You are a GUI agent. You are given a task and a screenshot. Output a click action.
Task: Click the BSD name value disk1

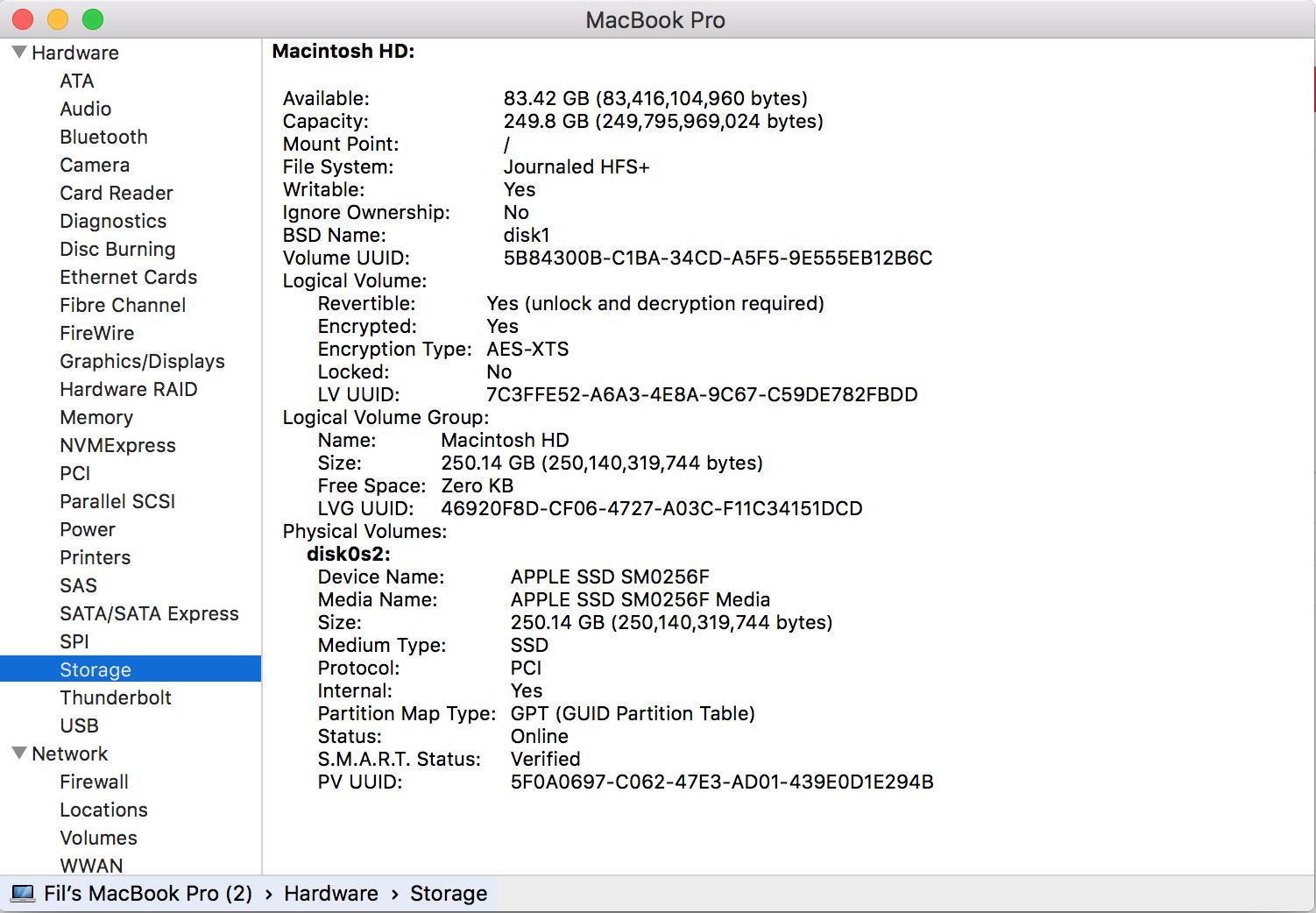pyautogui.click(x=527, y=235)
